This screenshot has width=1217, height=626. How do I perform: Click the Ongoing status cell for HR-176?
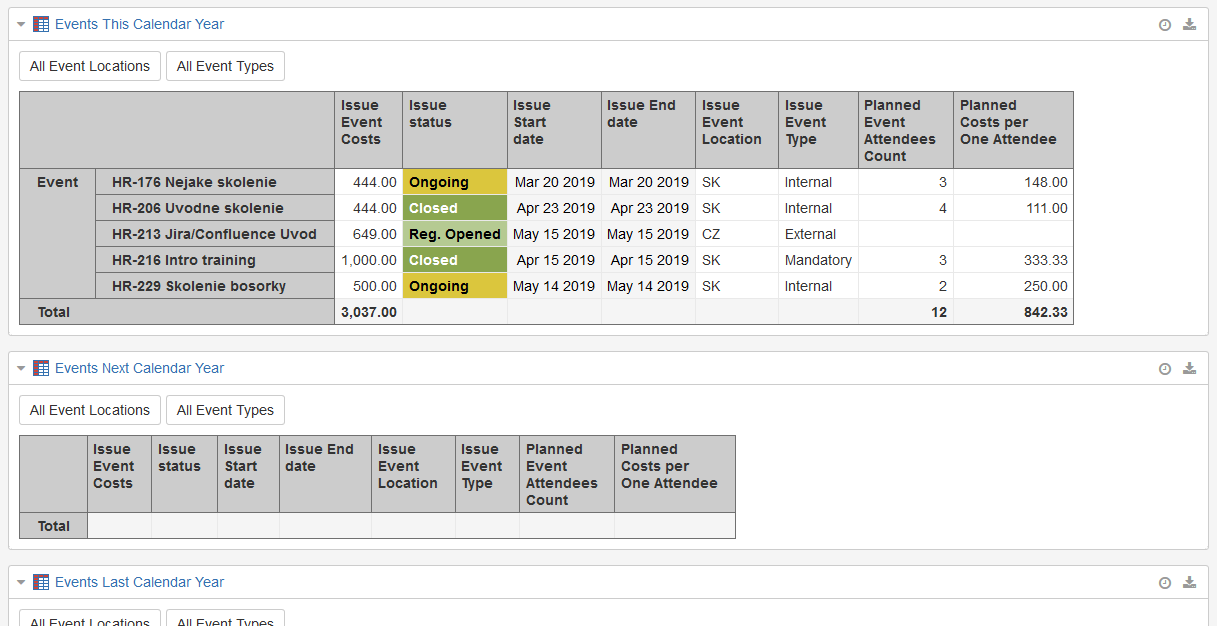click(454, 182)
